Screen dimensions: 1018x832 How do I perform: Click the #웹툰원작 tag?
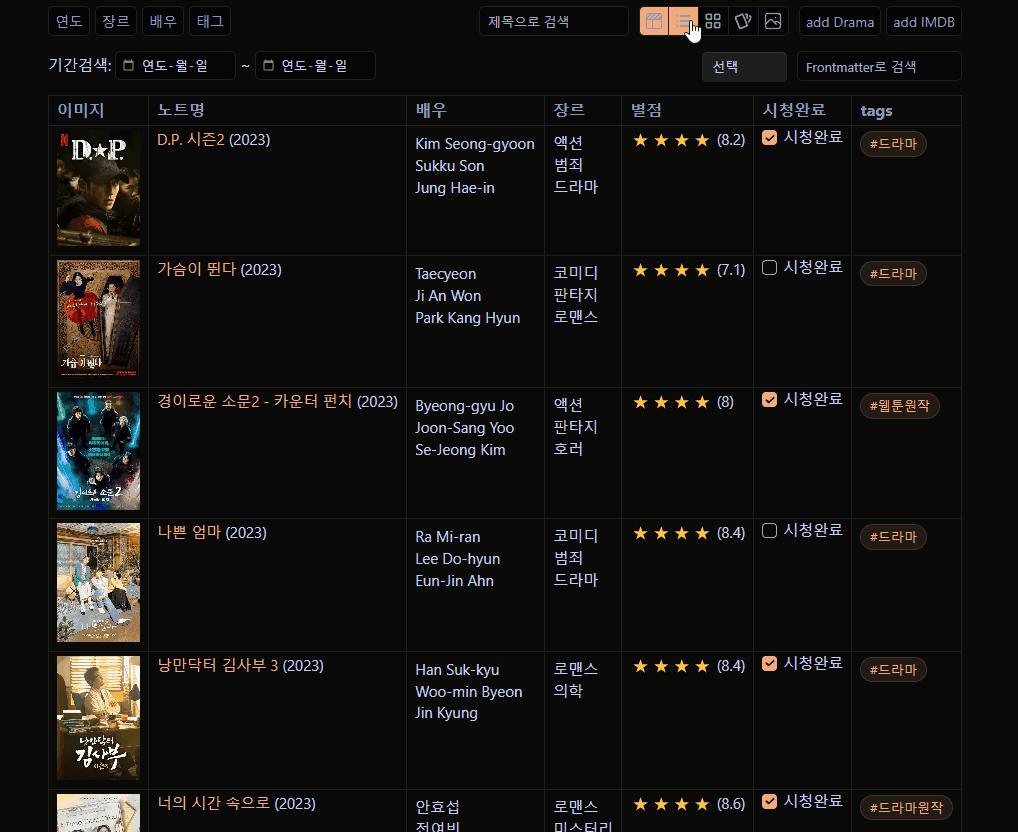coord(900,406)
